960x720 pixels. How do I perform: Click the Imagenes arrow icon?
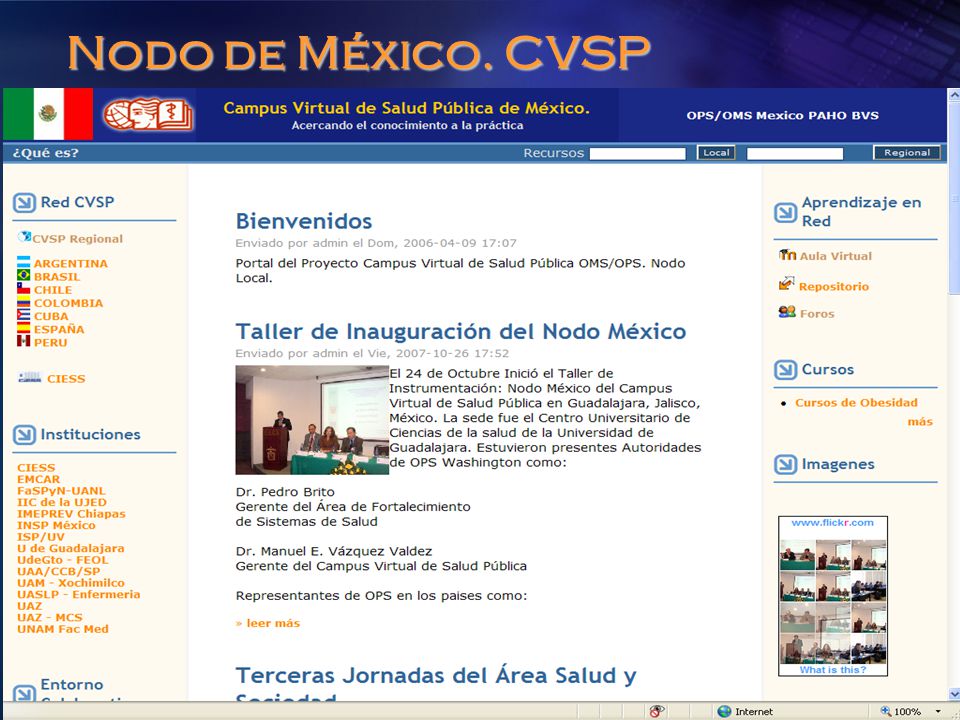pos(786,465)
